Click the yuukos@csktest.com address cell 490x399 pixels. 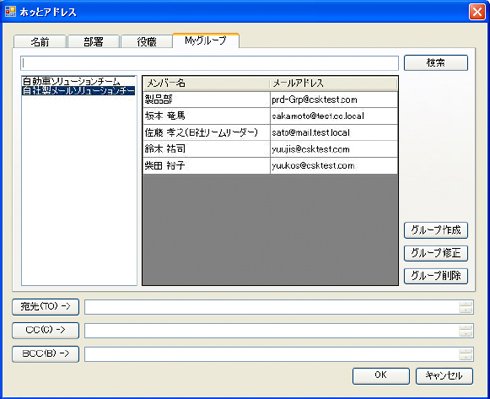click(334, 166)
